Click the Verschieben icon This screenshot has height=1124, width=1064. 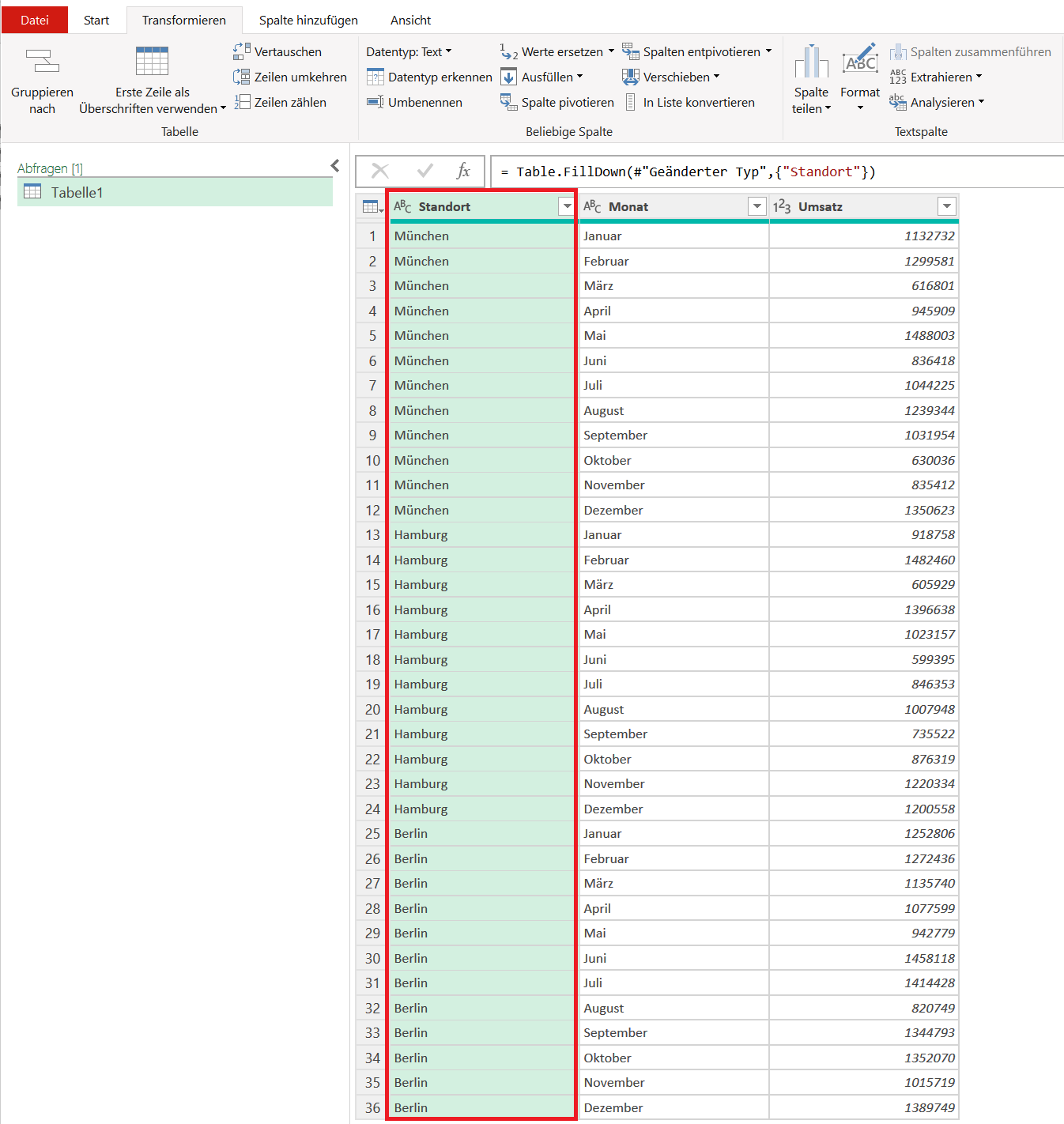631,77
